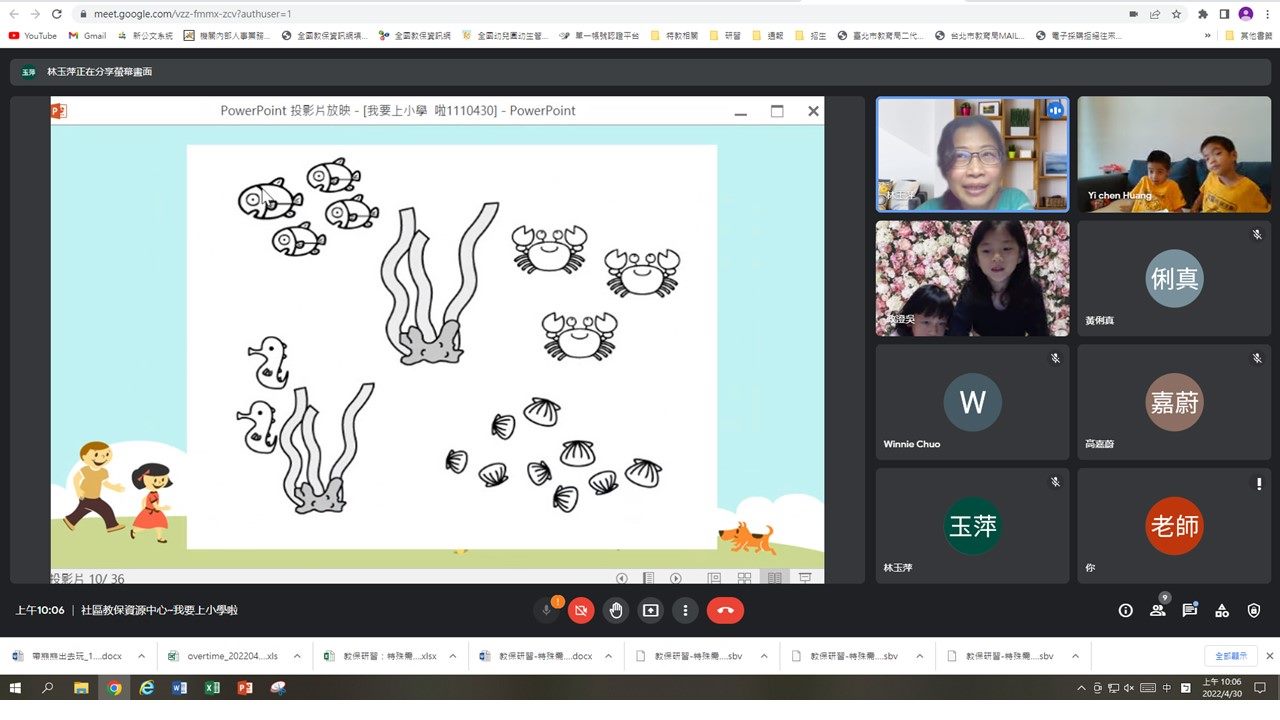The width and height of the screenshot is (1280, 720).
Task: Toggle the microphone button in Meet controls
Action: pos(547,610)
